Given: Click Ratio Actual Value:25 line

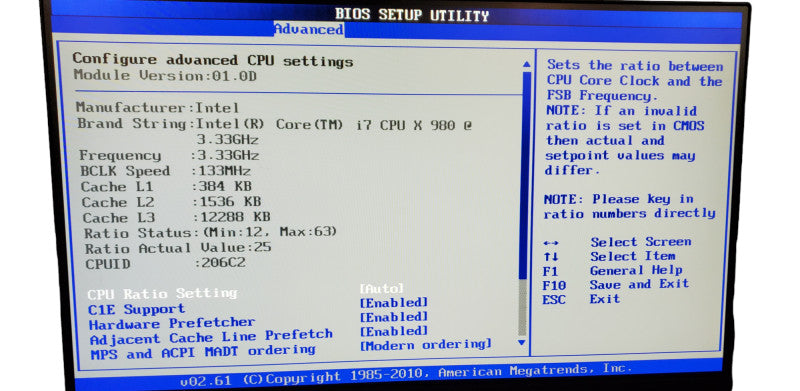Looking at the screenshot, I should (x=178, y=249).
